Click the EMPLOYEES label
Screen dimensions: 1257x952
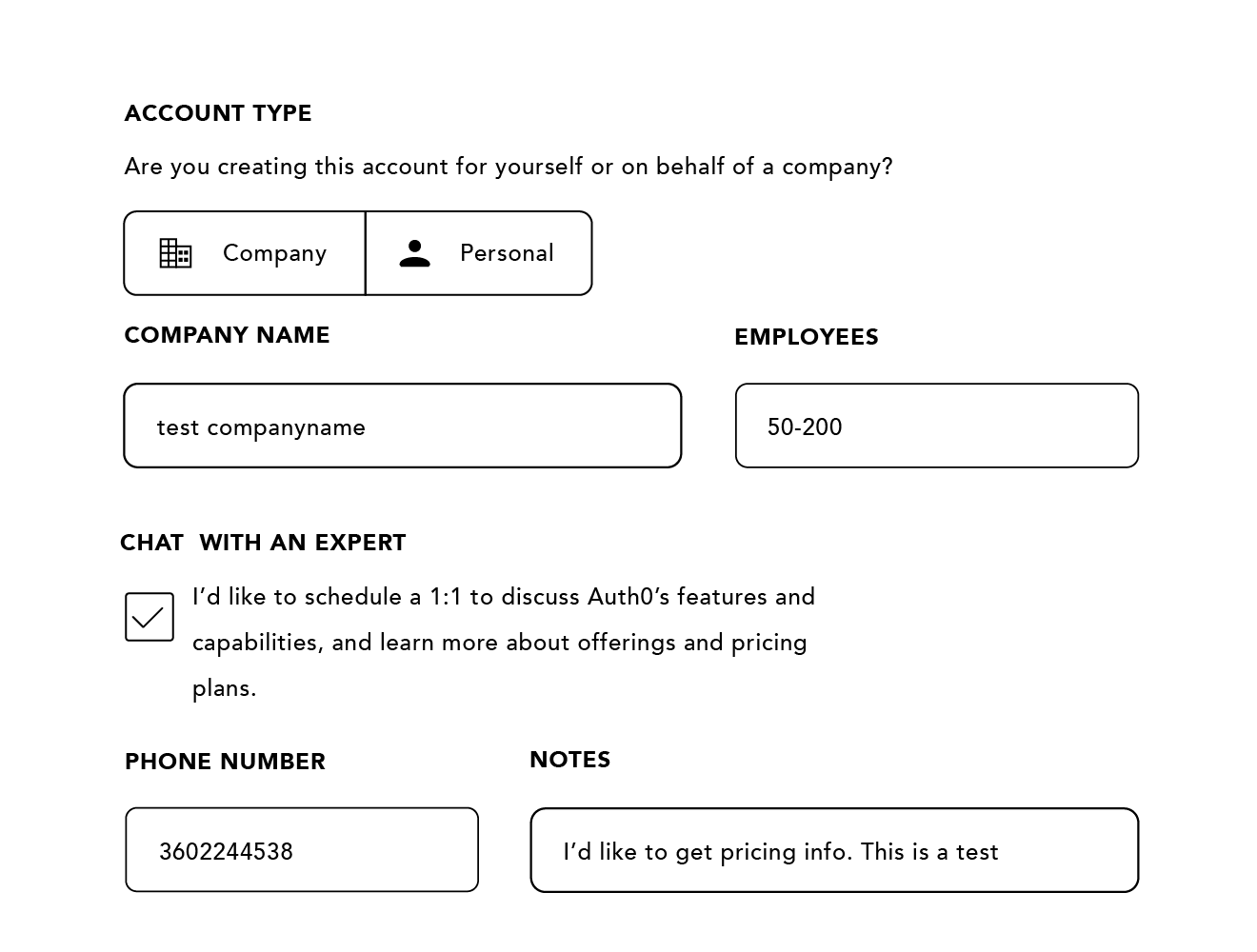click(x=807, y=336)
